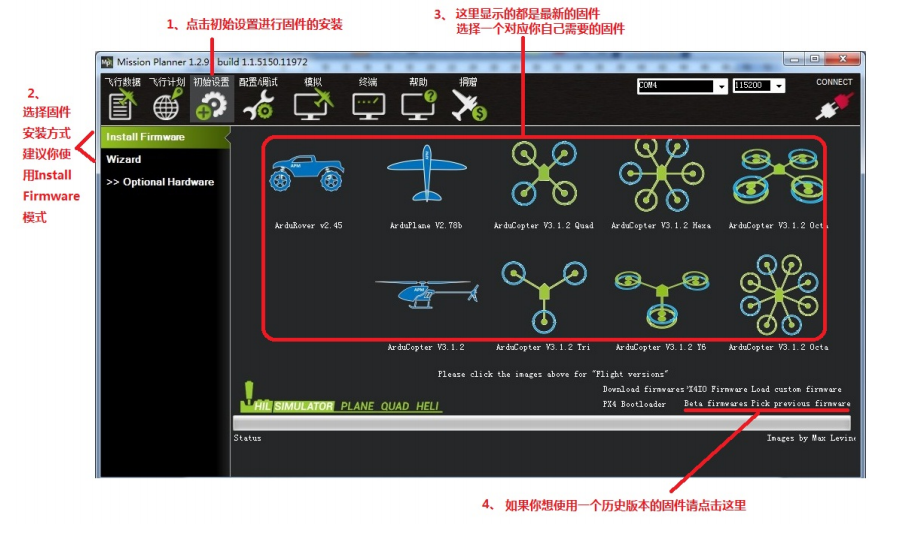Click the Donate (捐赠) airplane icon
Viewport: 916px width, 537px height.
[469, 106]
